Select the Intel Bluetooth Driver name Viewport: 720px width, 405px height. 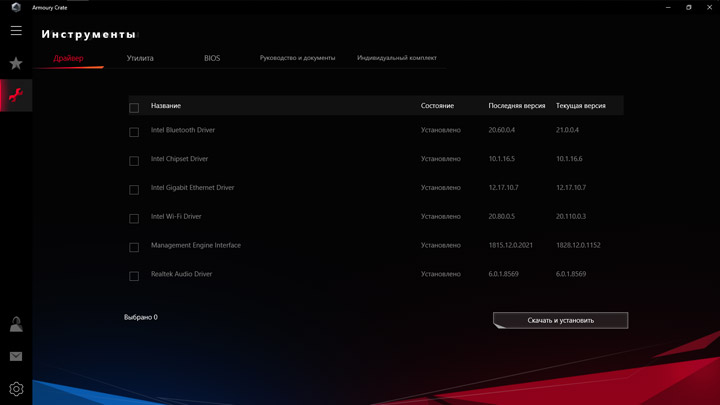tap(183, 130)
